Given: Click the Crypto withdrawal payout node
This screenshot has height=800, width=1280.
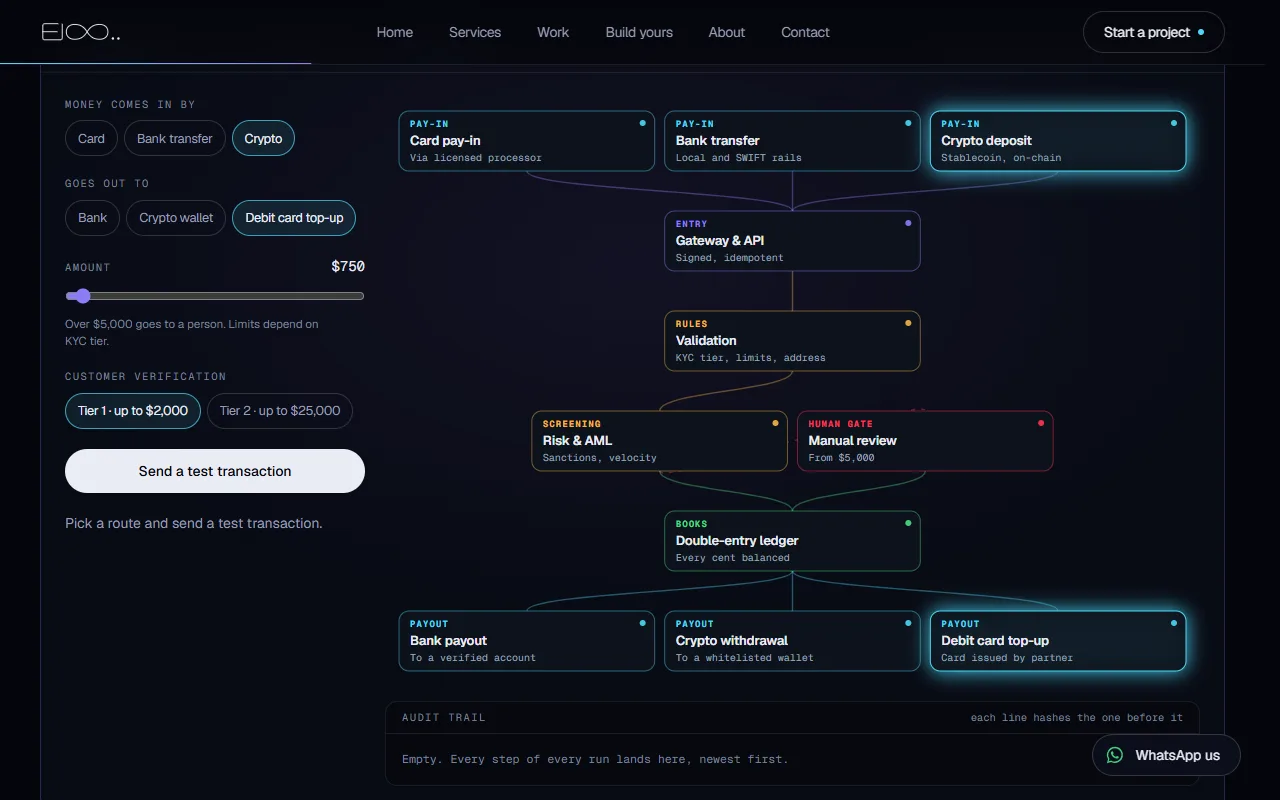Looking at the screenshot, I should pyautogui.click(x=792, y=641).
